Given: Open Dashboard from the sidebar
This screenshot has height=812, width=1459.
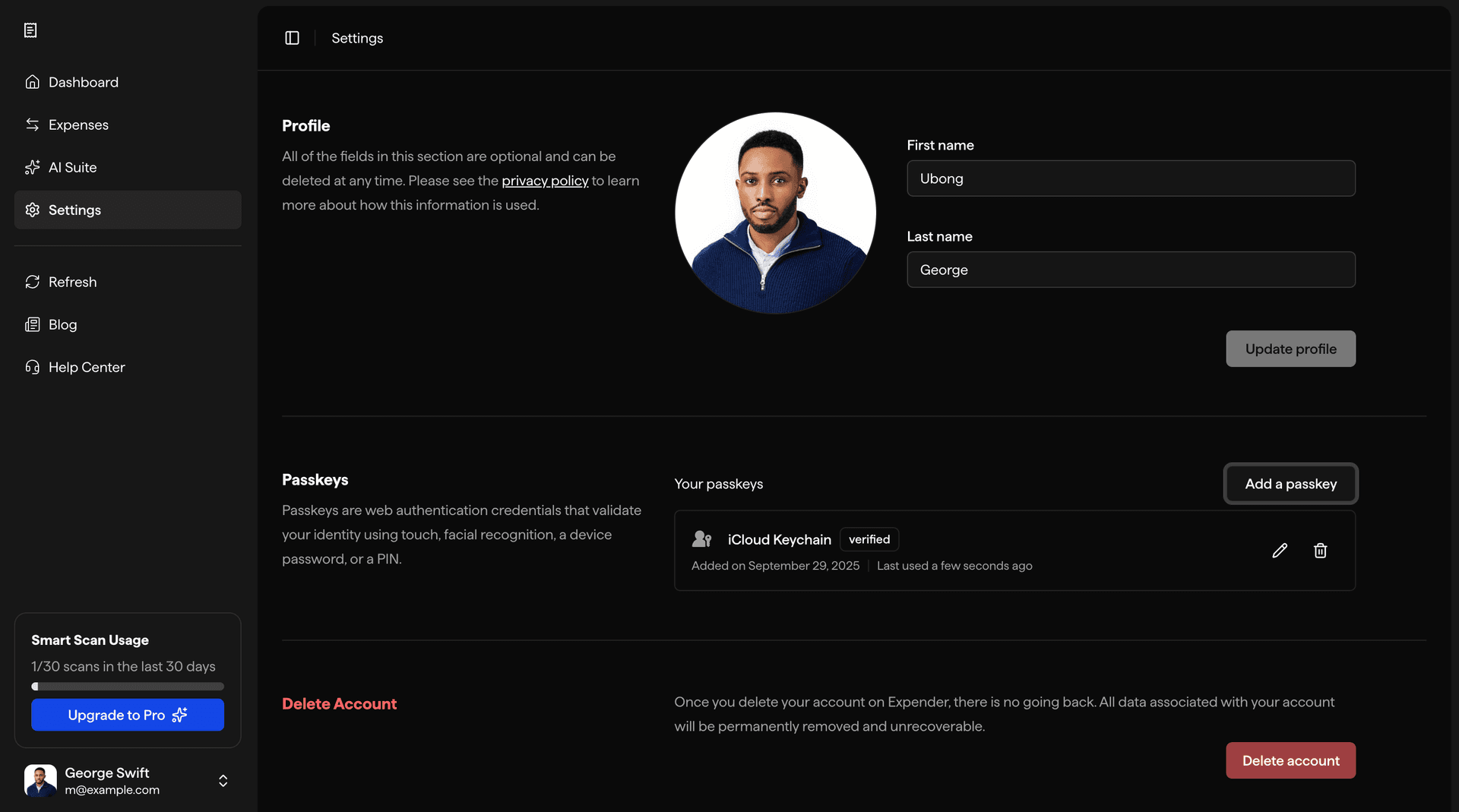Looking at the screenshot, I should [x=83, y=82].
